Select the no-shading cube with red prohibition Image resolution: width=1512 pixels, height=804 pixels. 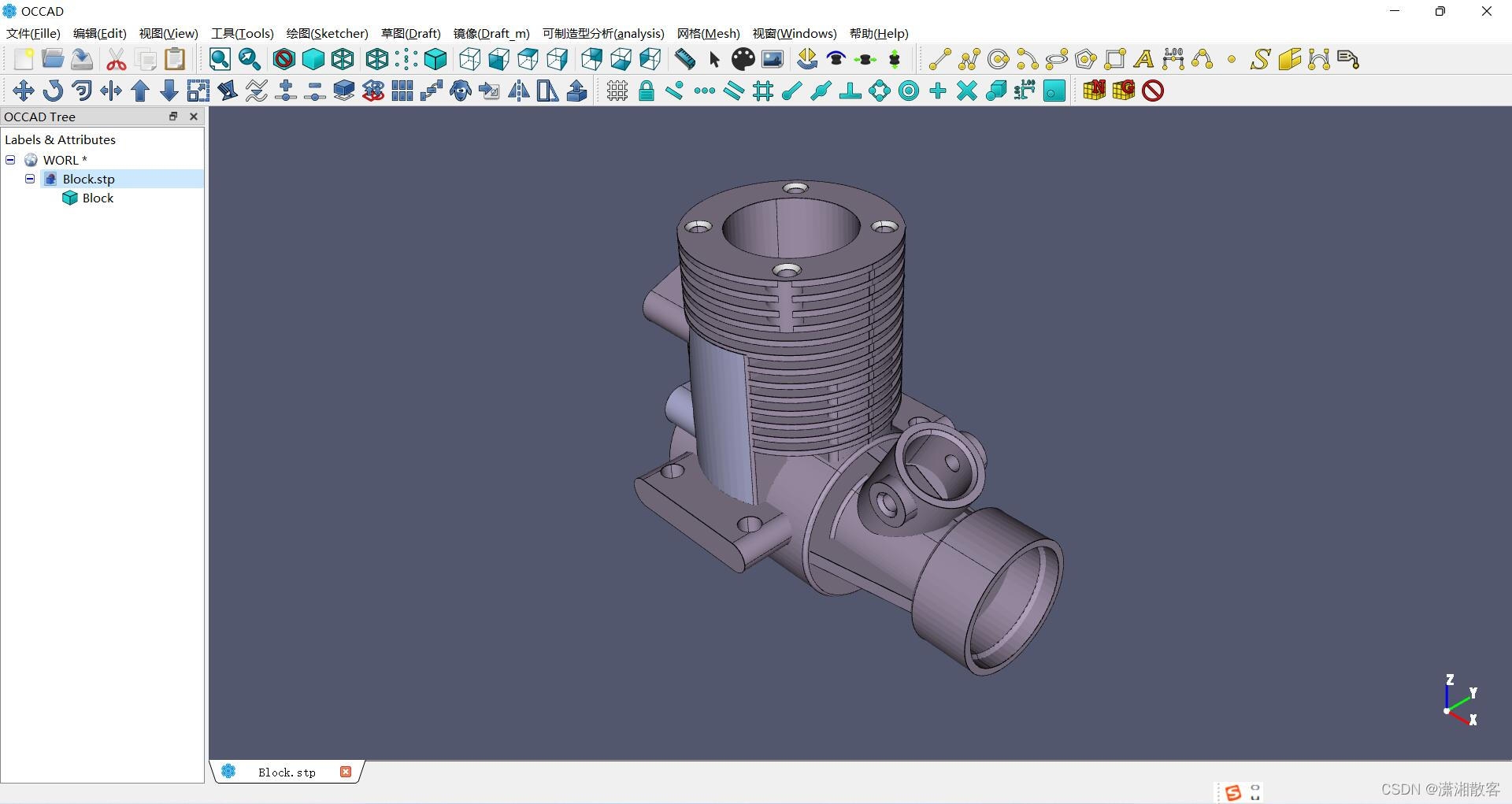point(284,59)
